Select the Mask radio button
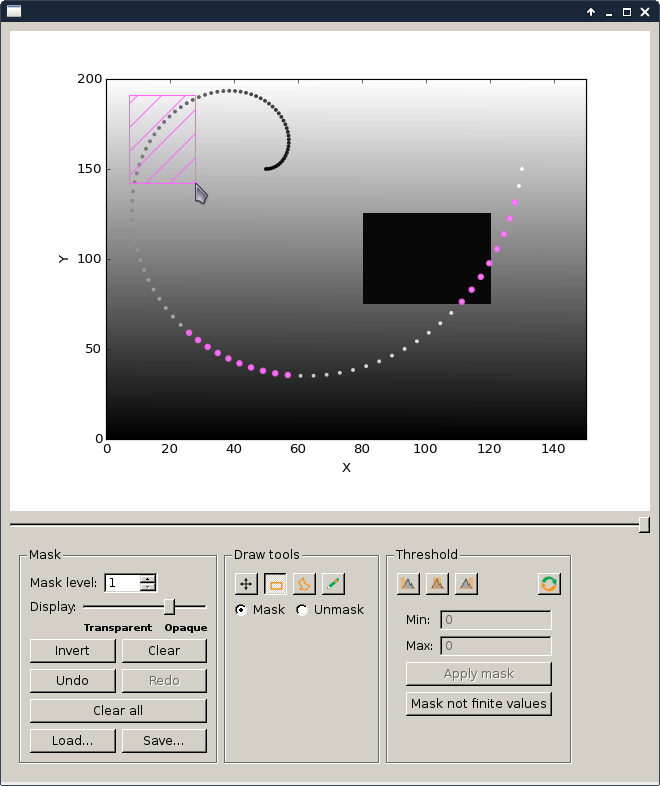This screenshot has width=660, height=786. tap(241, 610)
